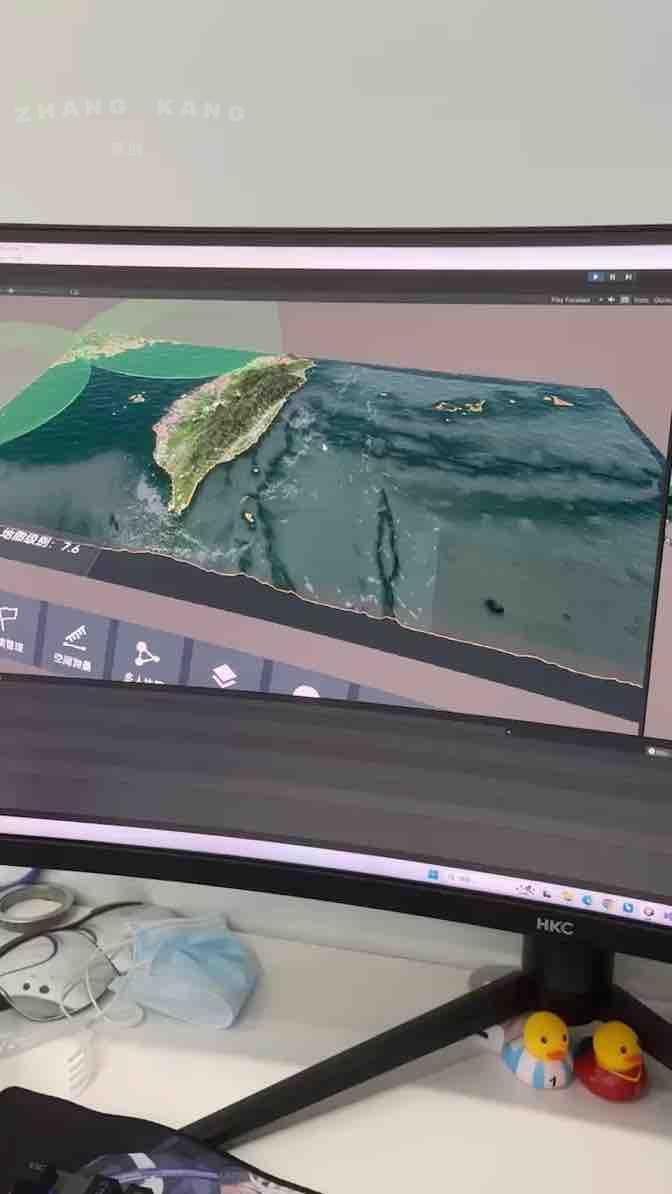Open the File Explorer taskbar icon
672x1194 pixels.
[x=567, y=896]
